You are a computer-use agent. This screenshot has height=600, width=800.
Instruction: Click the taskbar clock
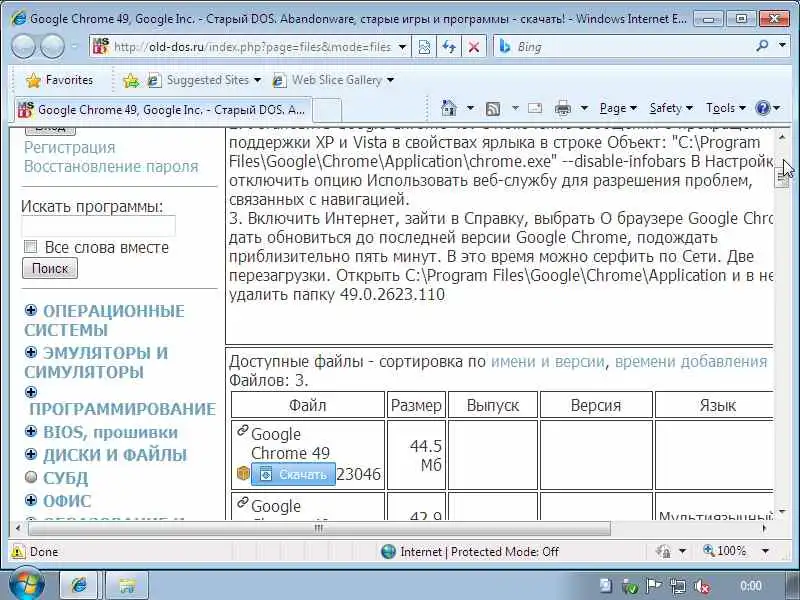pos(751,586)
